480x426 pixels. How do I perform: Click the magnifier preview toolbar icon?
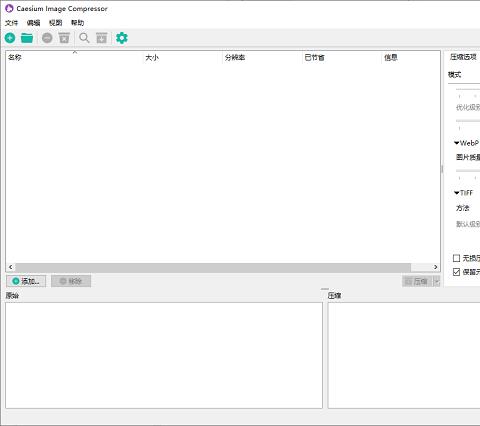(x=84, y=38)
